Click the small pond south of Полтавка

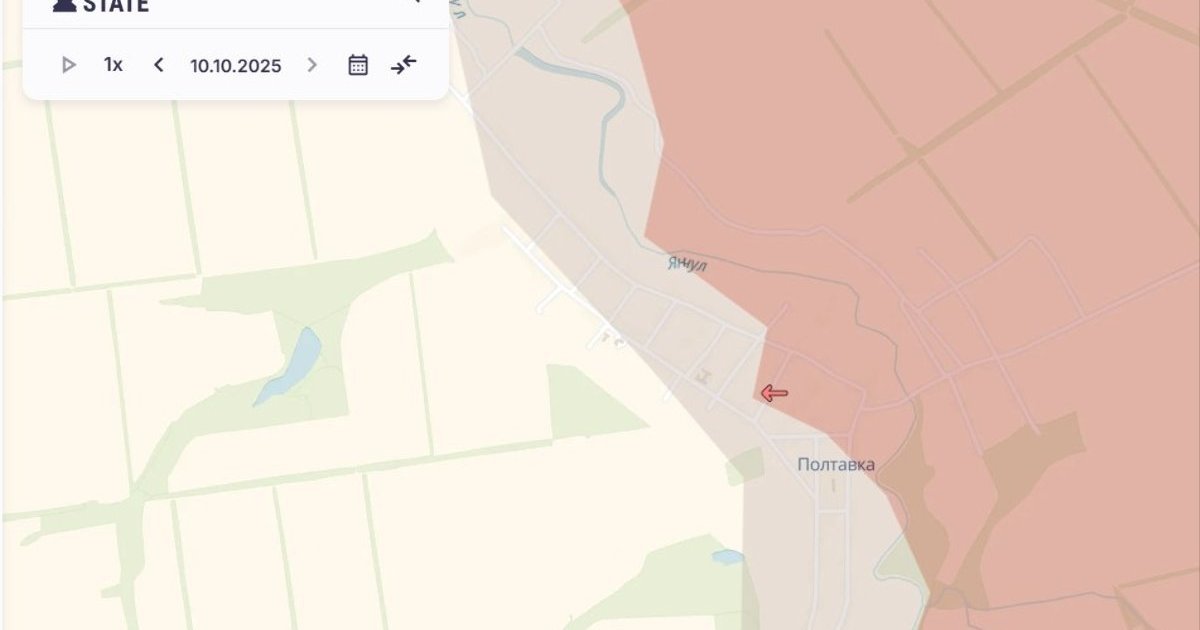(727, 557)
